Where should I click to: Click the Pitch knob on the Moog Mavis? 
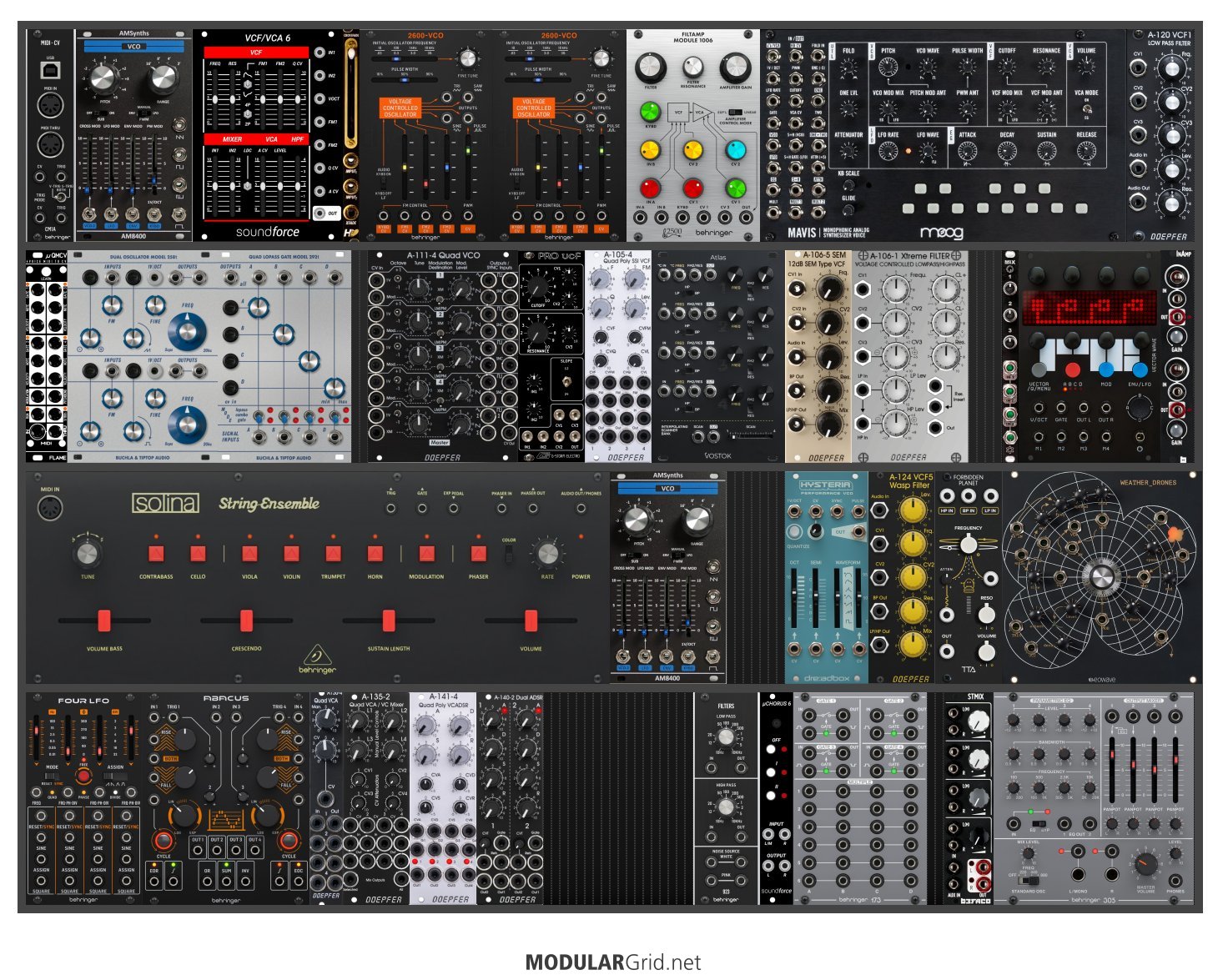[x=888, y=68]
